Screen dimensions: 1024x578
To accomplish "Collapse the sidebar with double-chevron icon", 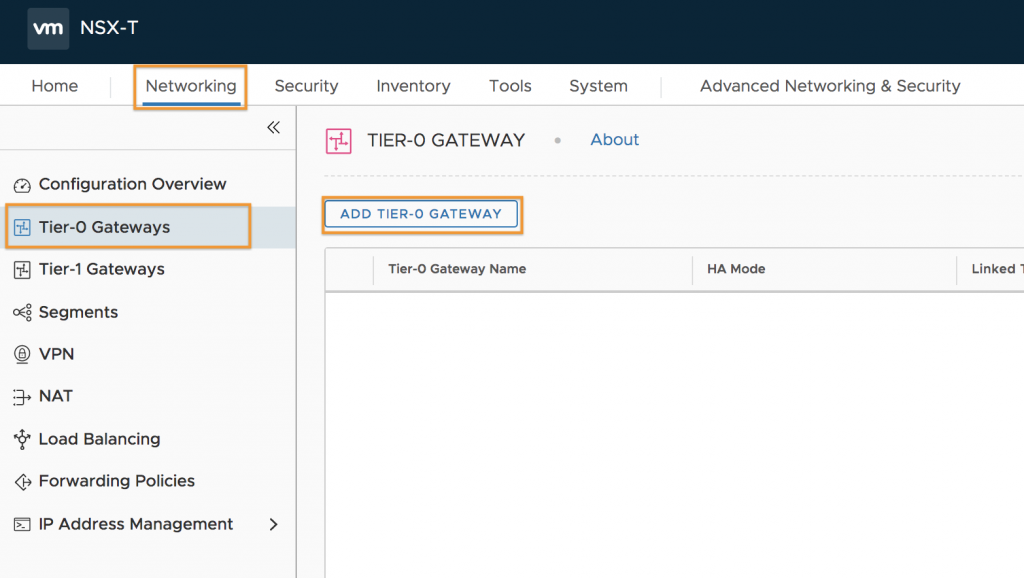I will pyautogui.click(x=274, y=127).
